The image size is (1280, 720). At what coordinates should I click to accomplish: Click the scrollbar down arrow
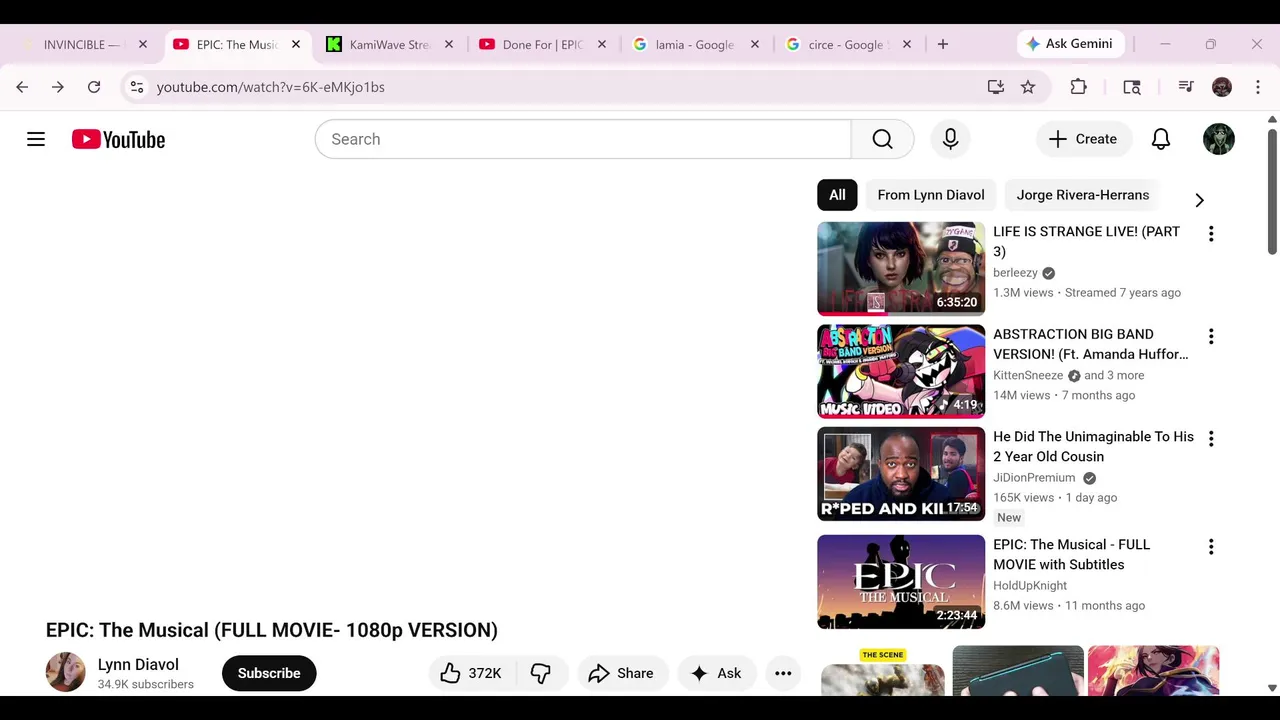(x=1272, y=688)
